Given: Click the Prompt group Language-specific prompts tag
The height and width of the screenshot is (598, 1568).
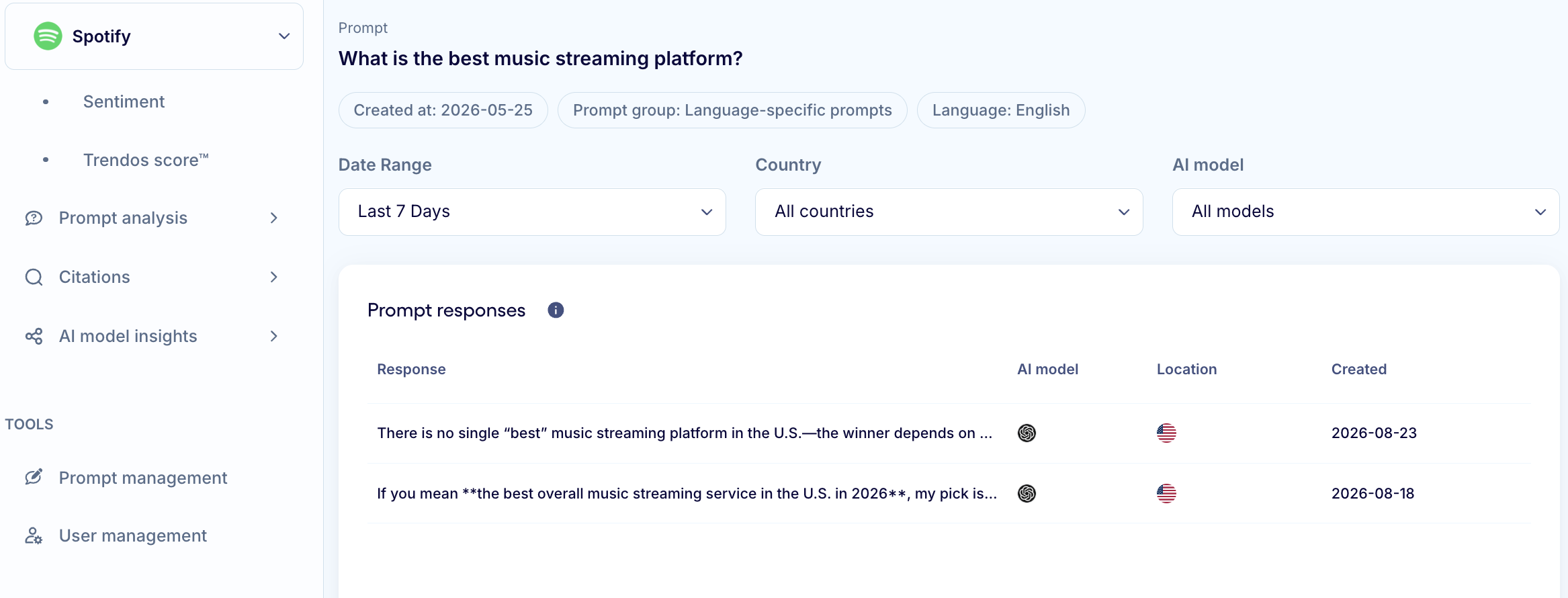Looking at the screenshot, I should 732,110.
